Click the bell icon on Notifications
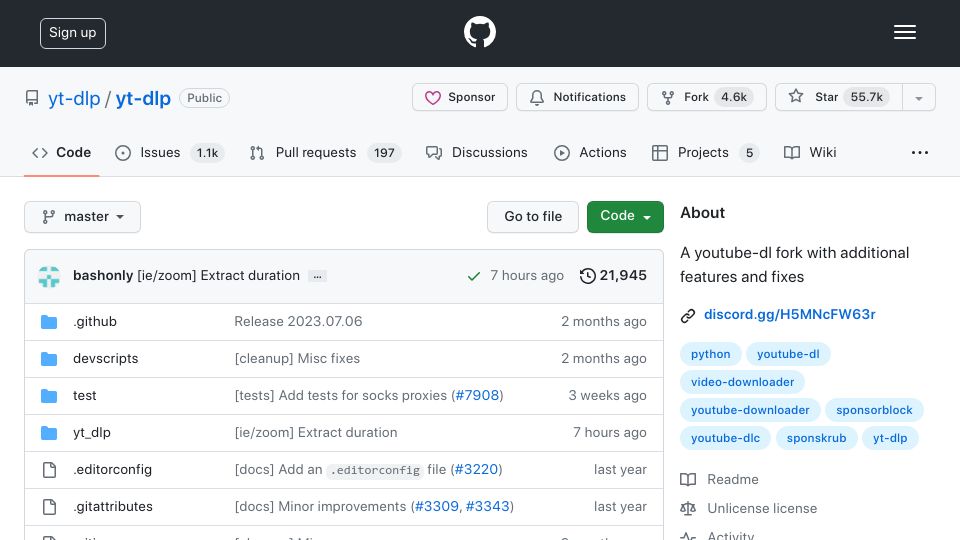Viewport: 960px width, 540px height. 537,97
